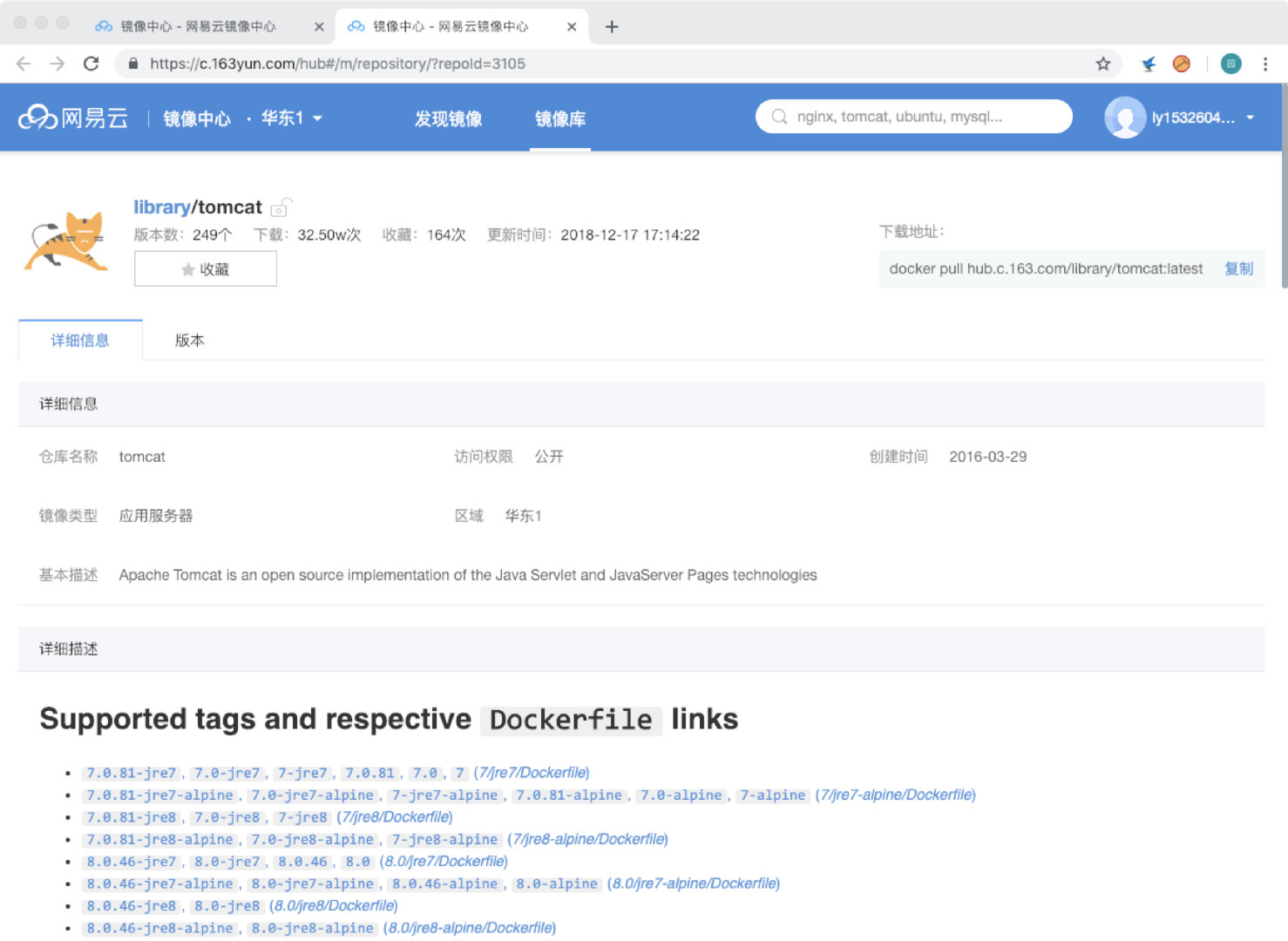Click the 应用服务器 image type value
This screenshot has height=941, width=1288.
(156, 516)
